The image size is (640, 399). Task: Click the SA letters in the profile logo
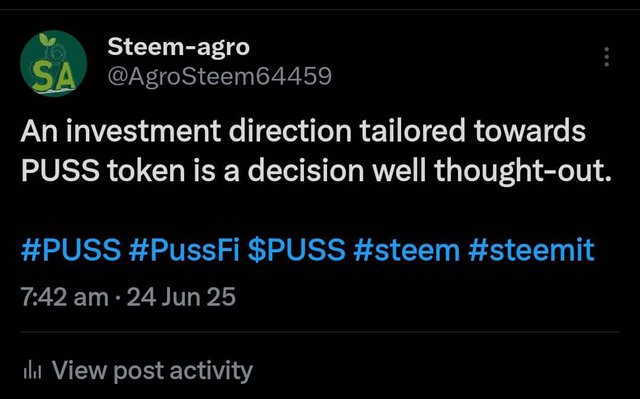(53, 78)
